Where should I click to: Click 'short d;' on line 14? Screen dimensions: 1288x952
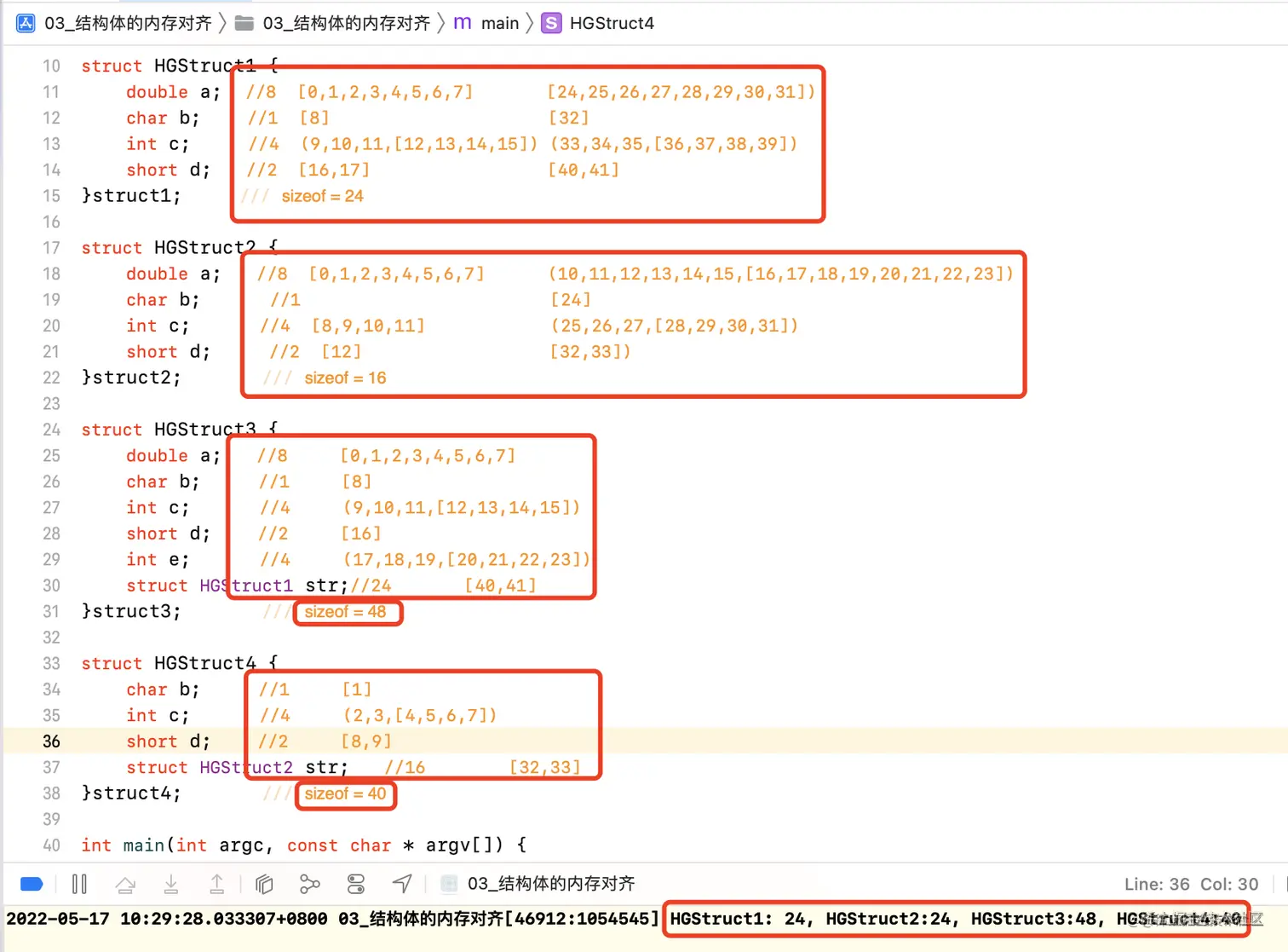[x=168, y=170]
